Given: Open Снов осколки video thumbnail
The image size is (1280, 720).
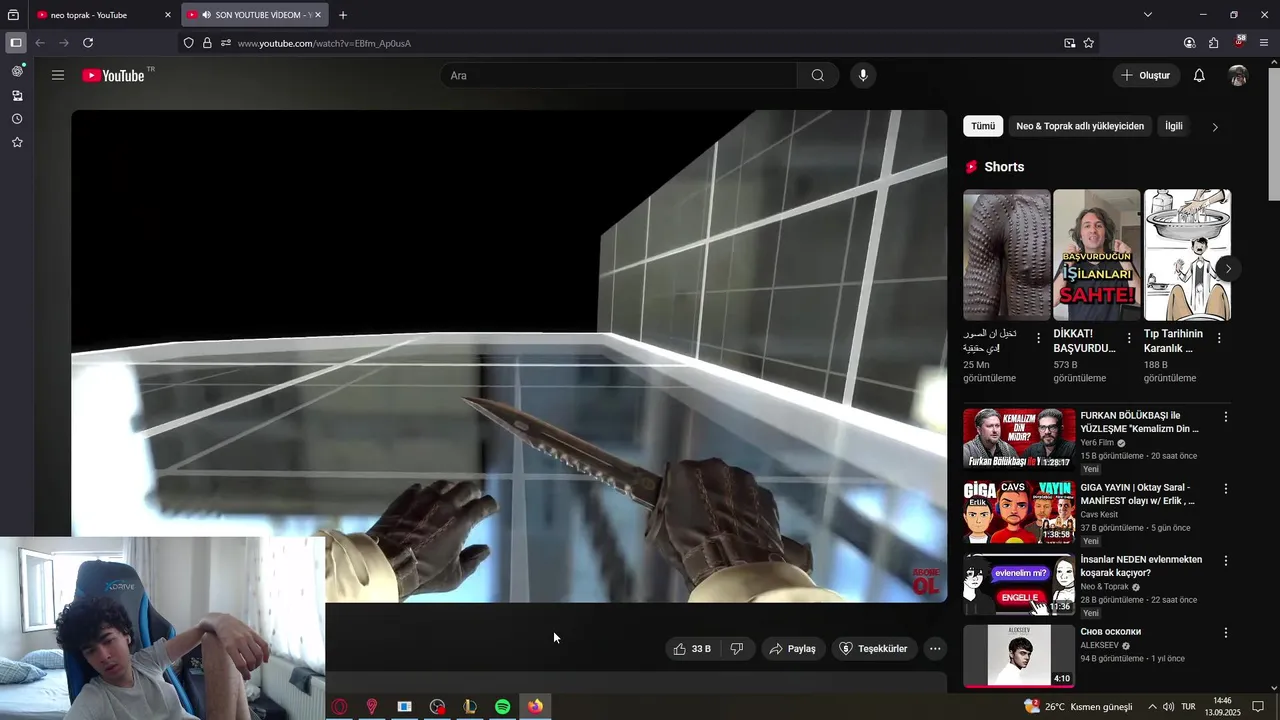Looking at the screenshot, I should click(1019, 656).
